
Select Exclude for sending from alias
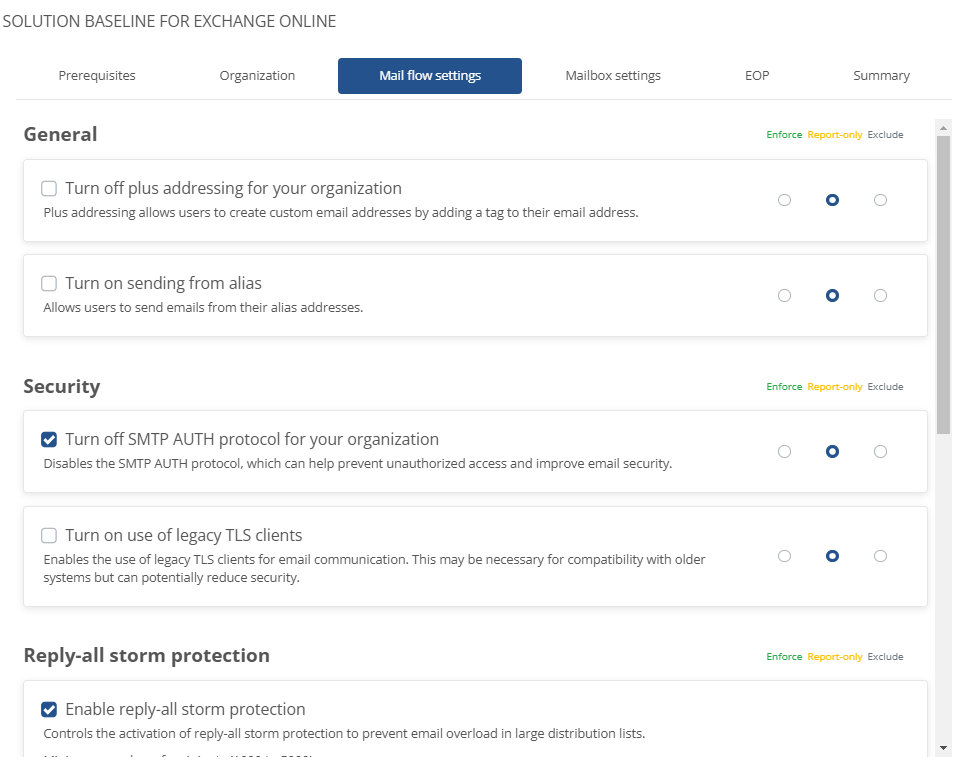(x=880, y=296)
